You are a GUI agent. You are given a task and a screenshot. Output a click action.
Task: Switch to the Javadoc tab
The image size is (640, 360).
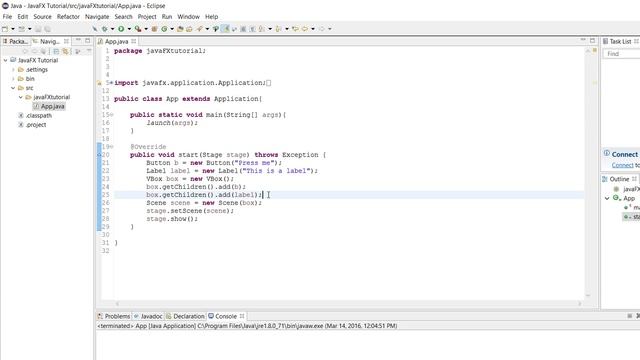148,316
